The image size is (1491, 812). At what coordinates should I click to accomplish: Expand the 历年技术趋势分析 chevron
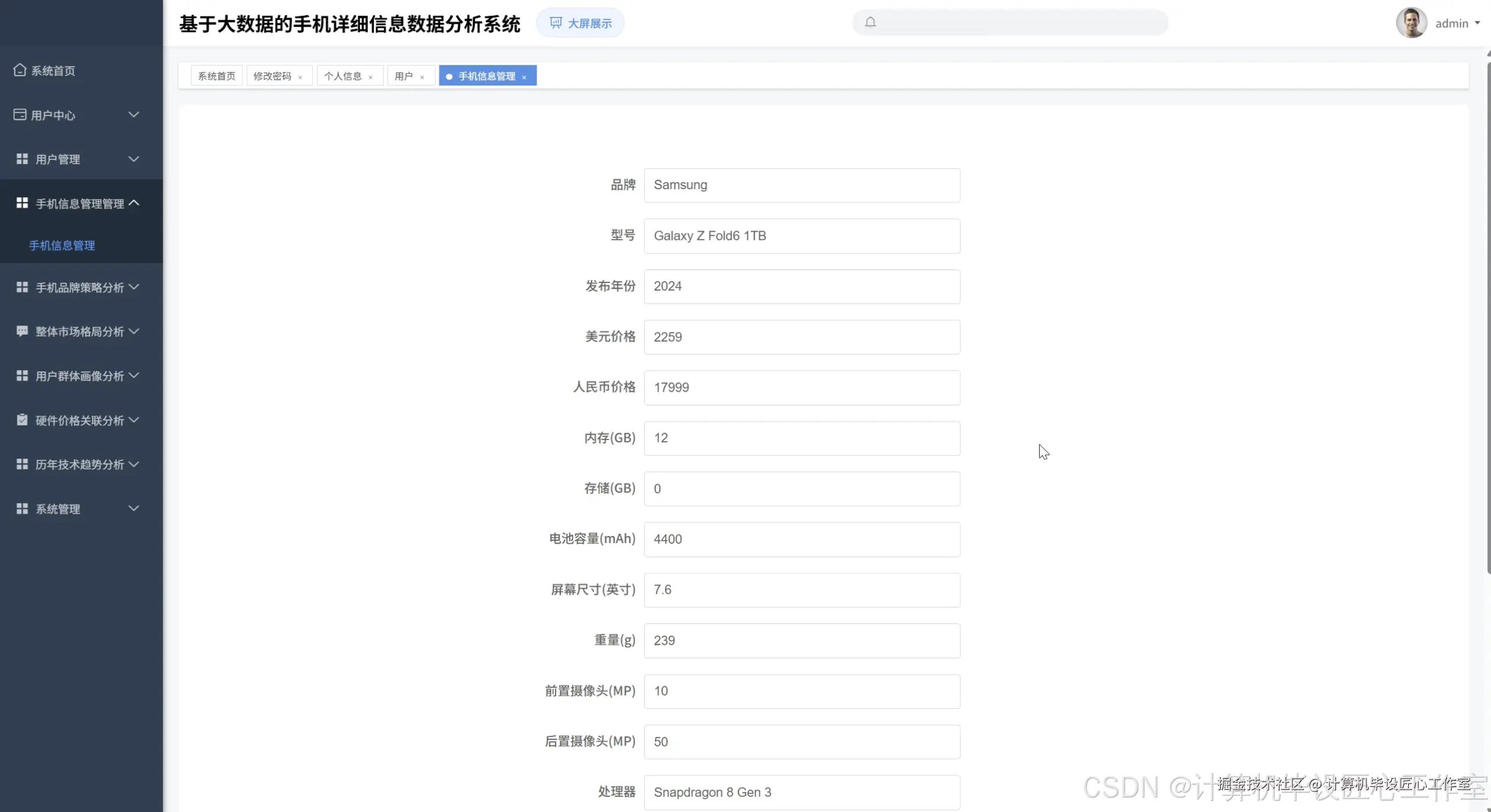click(x=134, y=464)
